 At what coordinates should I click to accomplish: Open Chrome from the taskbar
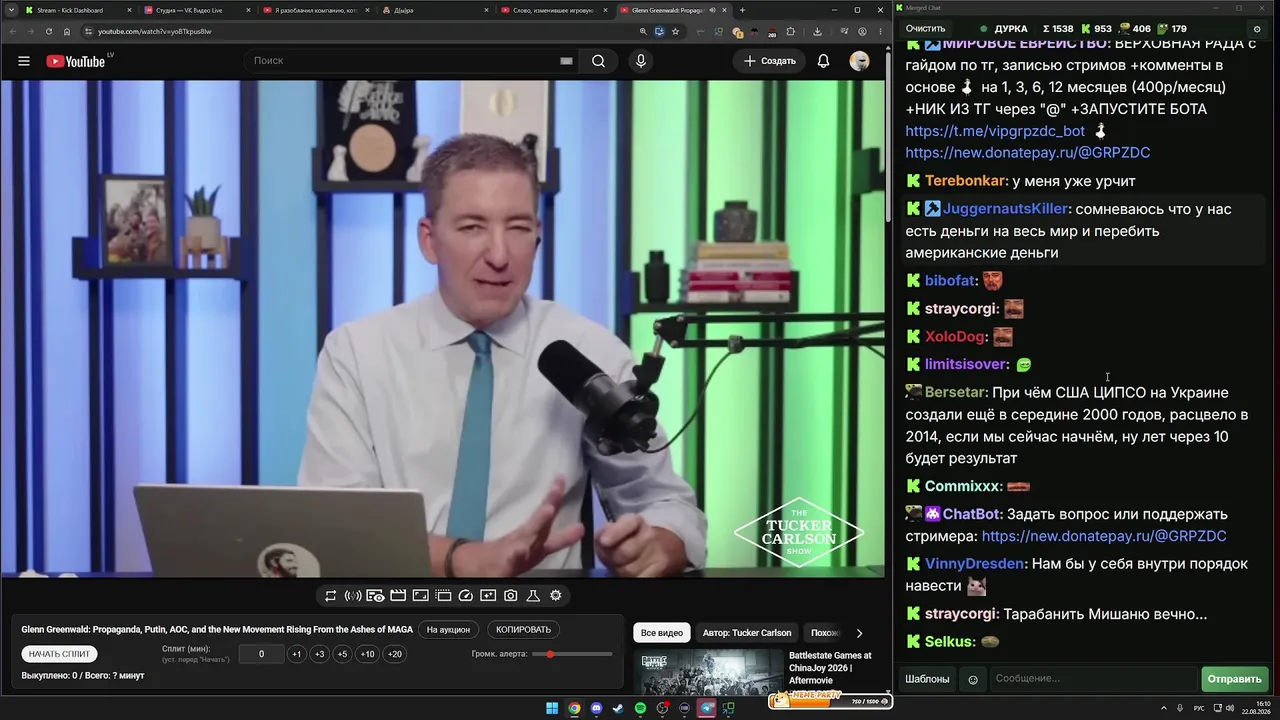click(574, 709)
